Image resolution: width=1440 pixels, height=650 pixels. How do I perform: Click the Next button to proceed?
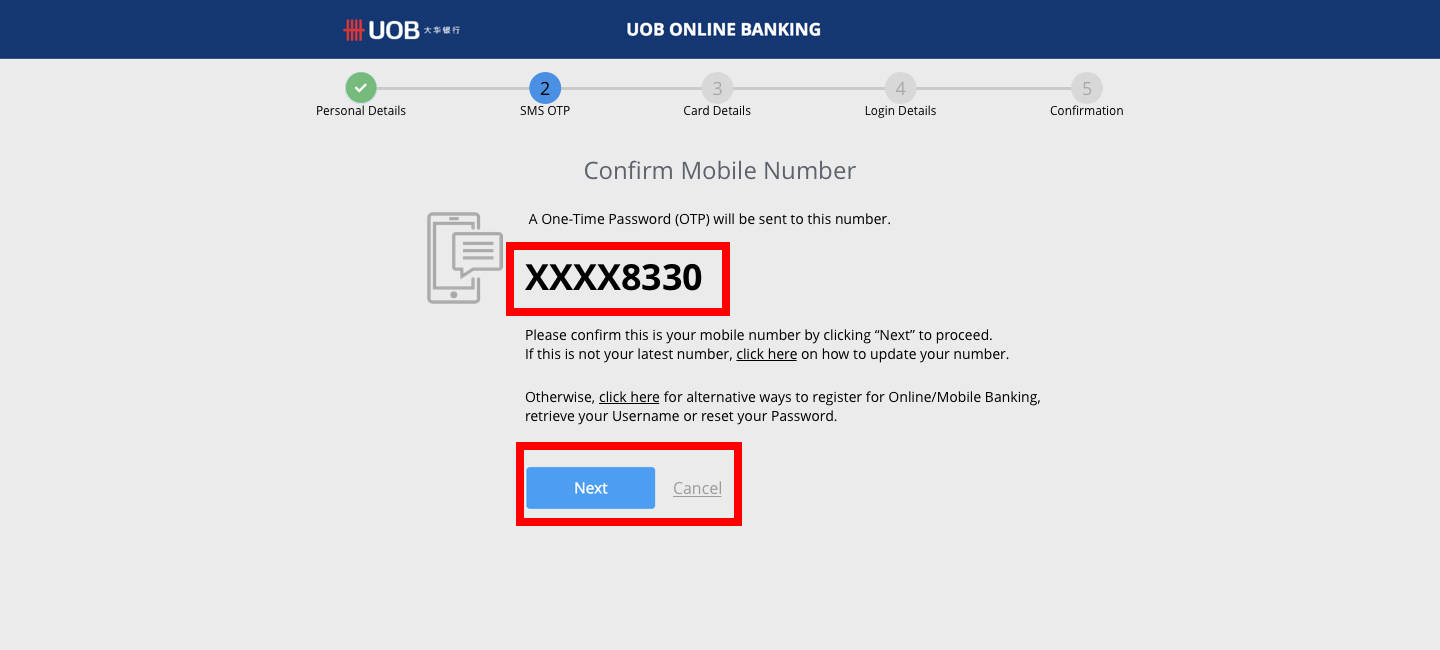[x=591, y=488]
